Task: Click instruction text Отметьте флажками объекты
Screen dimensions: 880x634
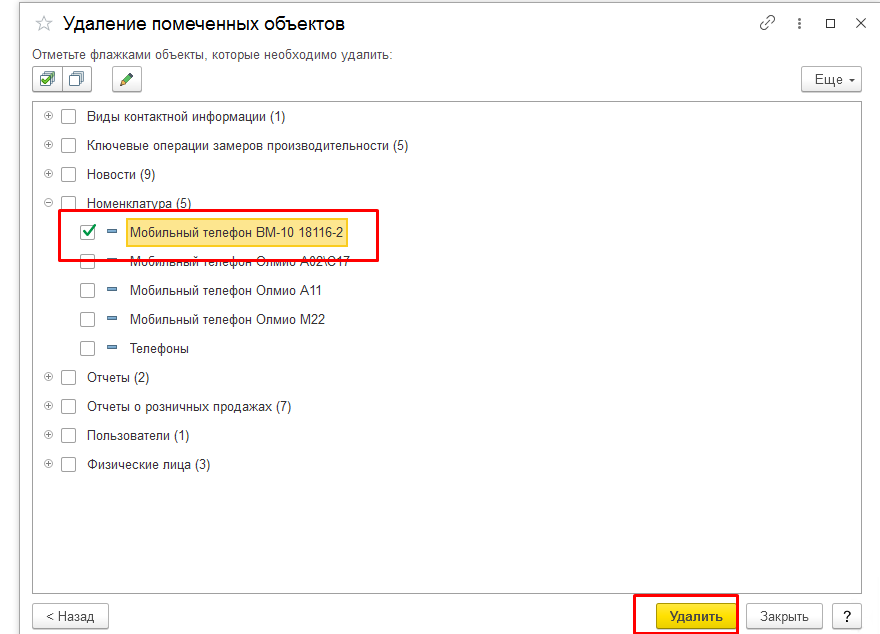Action: tap(212, 55)
